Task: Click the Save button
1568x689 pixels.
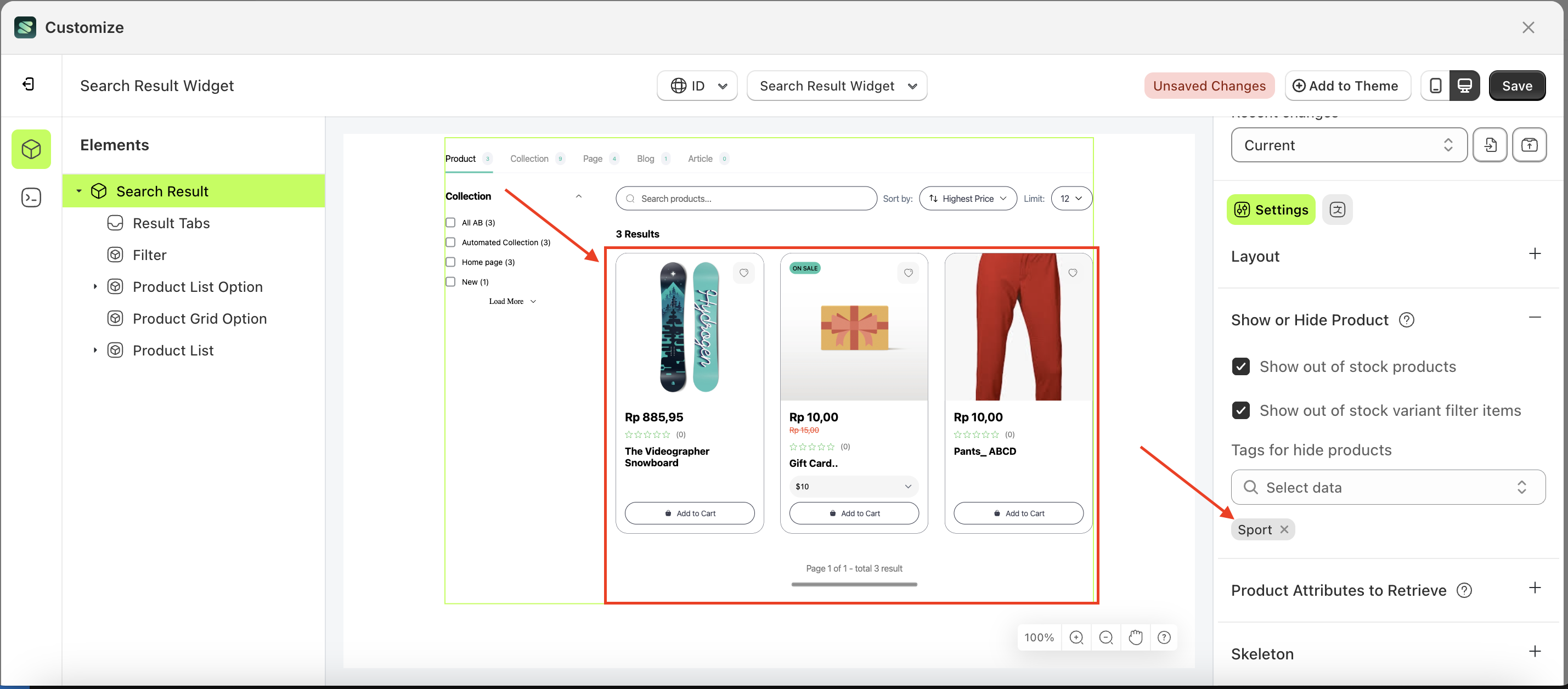Action: pos(1516,86)
